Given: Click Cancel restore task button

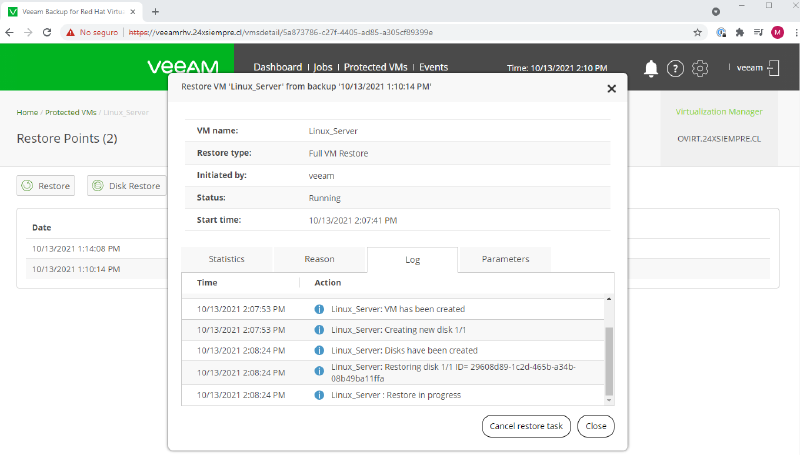Looking at the screenshot, I should tap(526, 426).
